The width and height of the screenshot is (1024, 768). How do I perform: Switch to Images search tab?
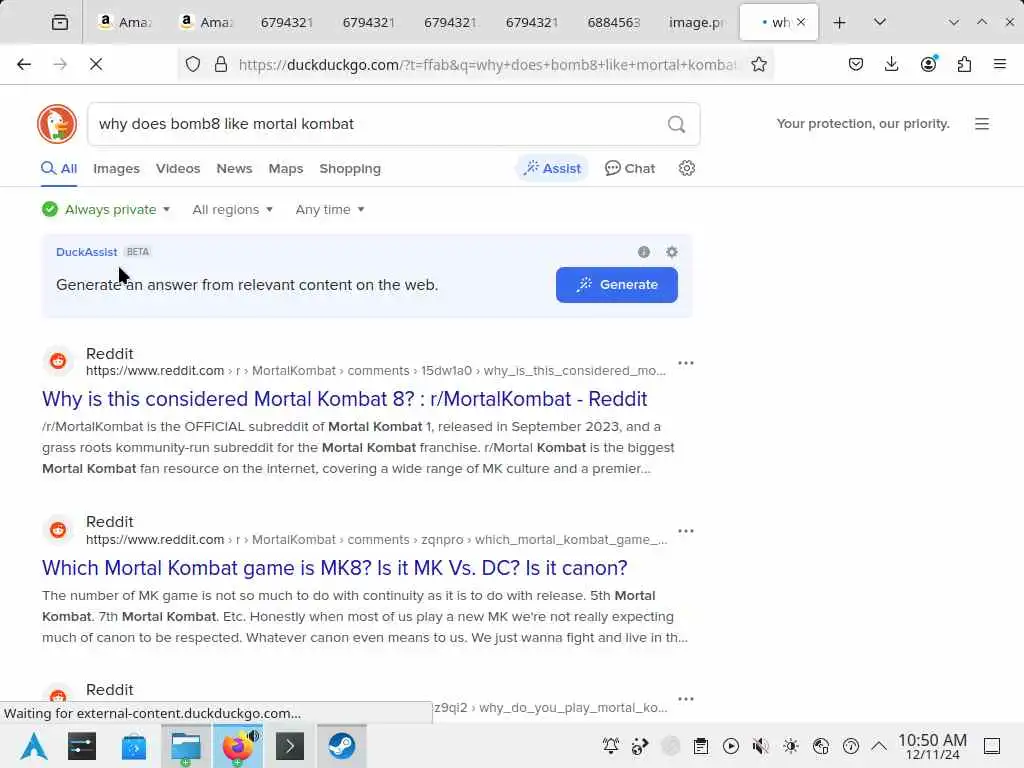[116, 168]
